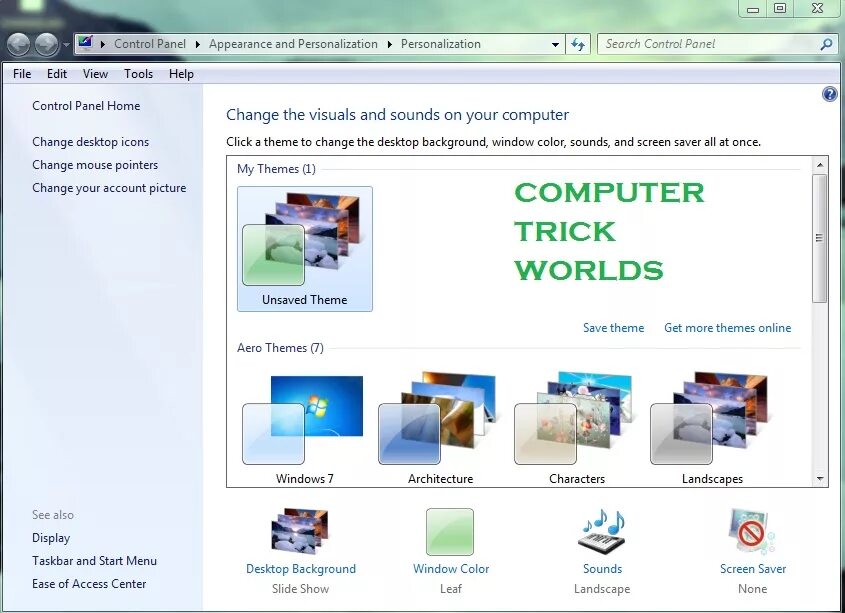Screen dimensions: 845x613
Task: Click the magnifier search icon
Action: [826, 44]
